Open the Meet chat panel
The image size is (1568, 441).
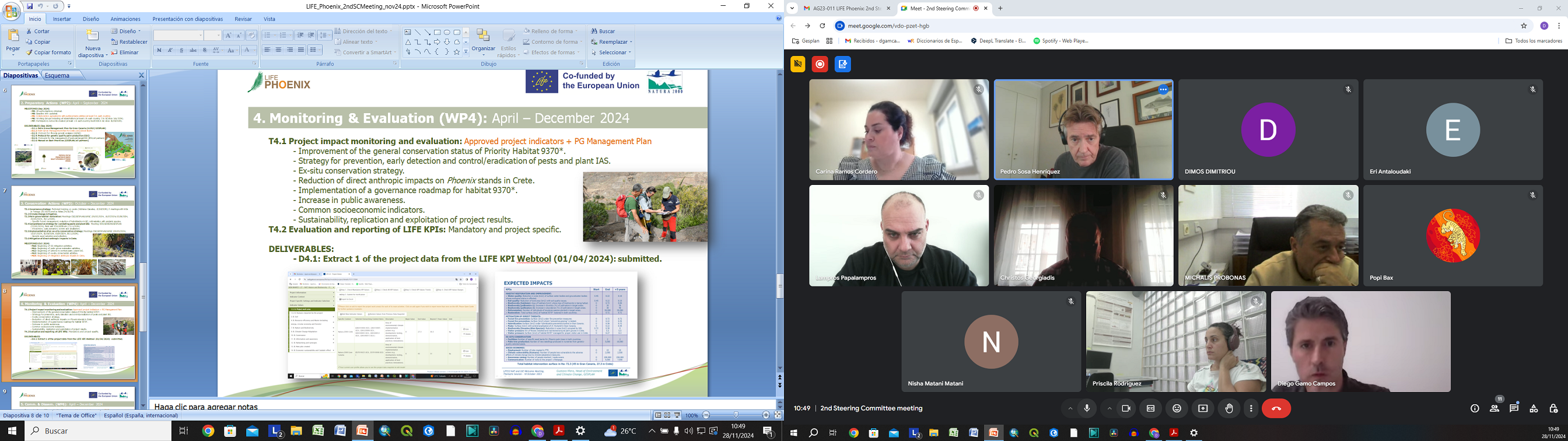point(1514,409)
